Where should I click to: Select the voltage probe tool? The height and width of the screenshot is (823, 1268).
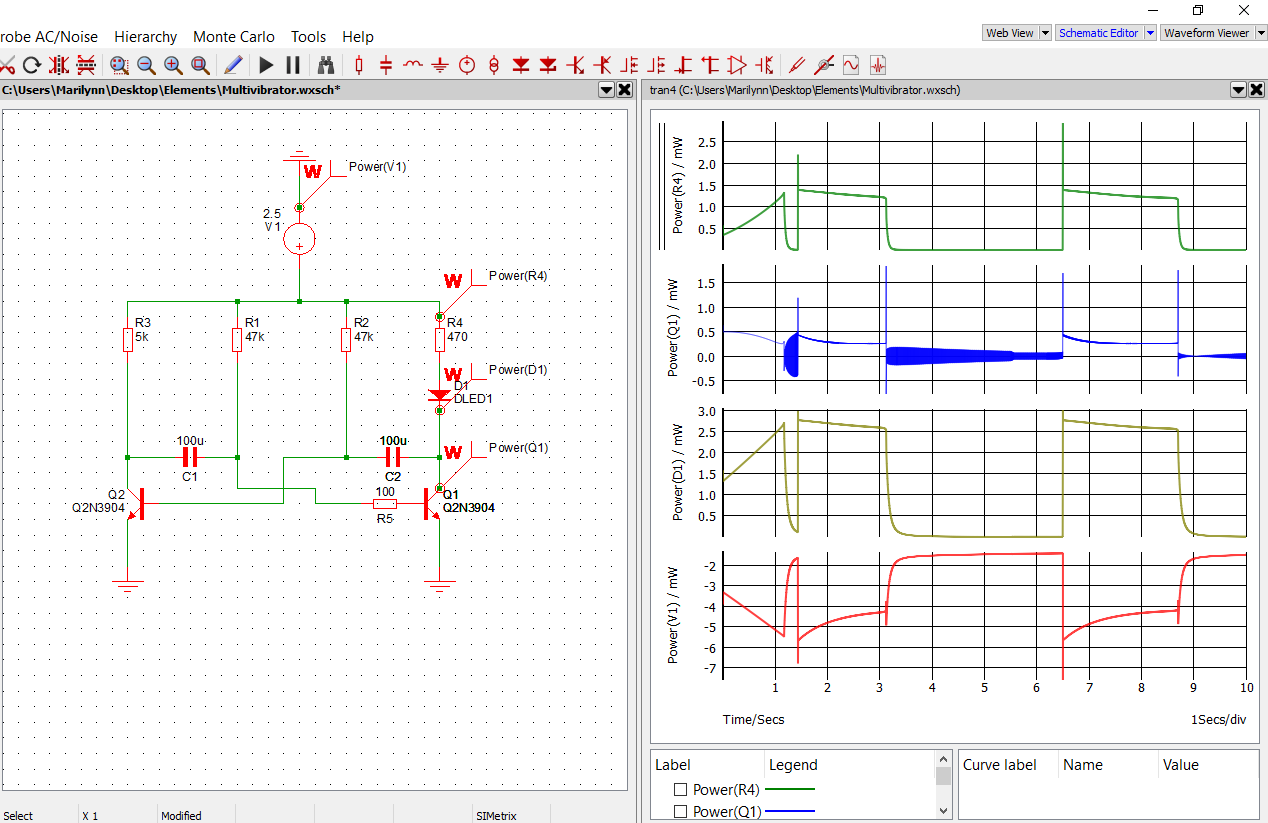click(797, 65)
